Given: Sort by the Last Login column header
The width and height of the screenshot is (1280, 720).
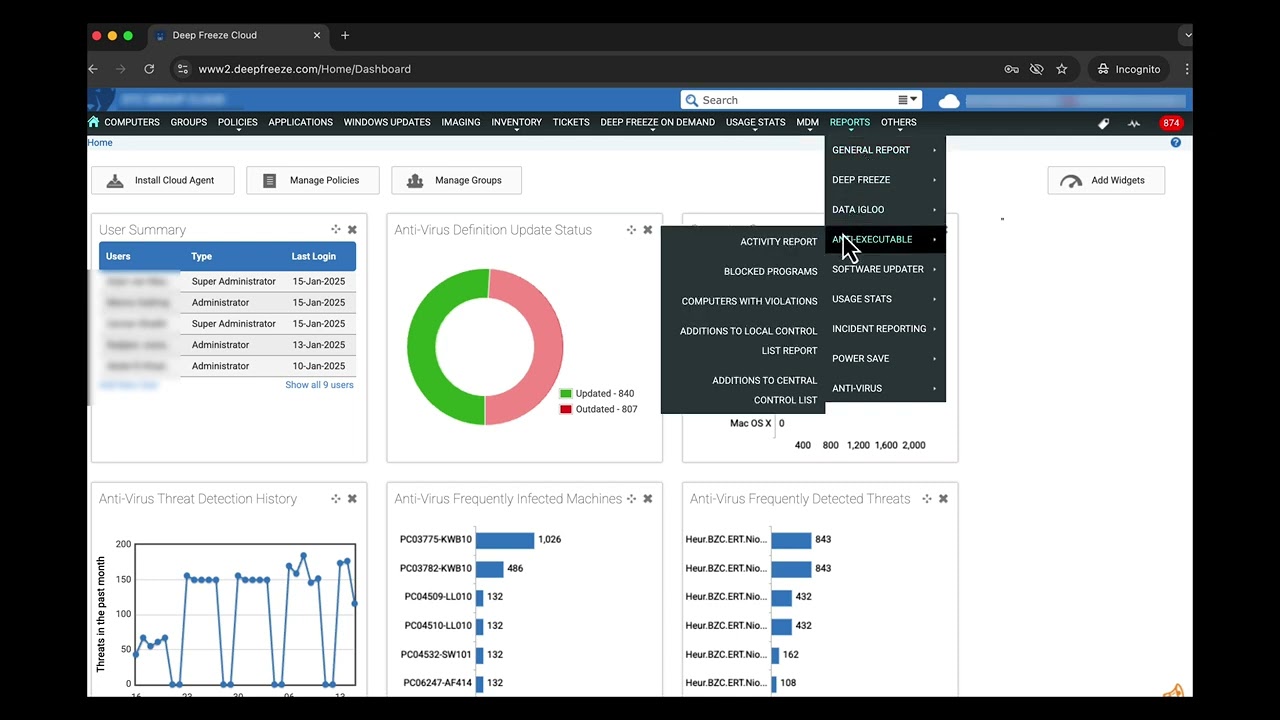Looking at the screenshot, I should [x=314, y=256].
